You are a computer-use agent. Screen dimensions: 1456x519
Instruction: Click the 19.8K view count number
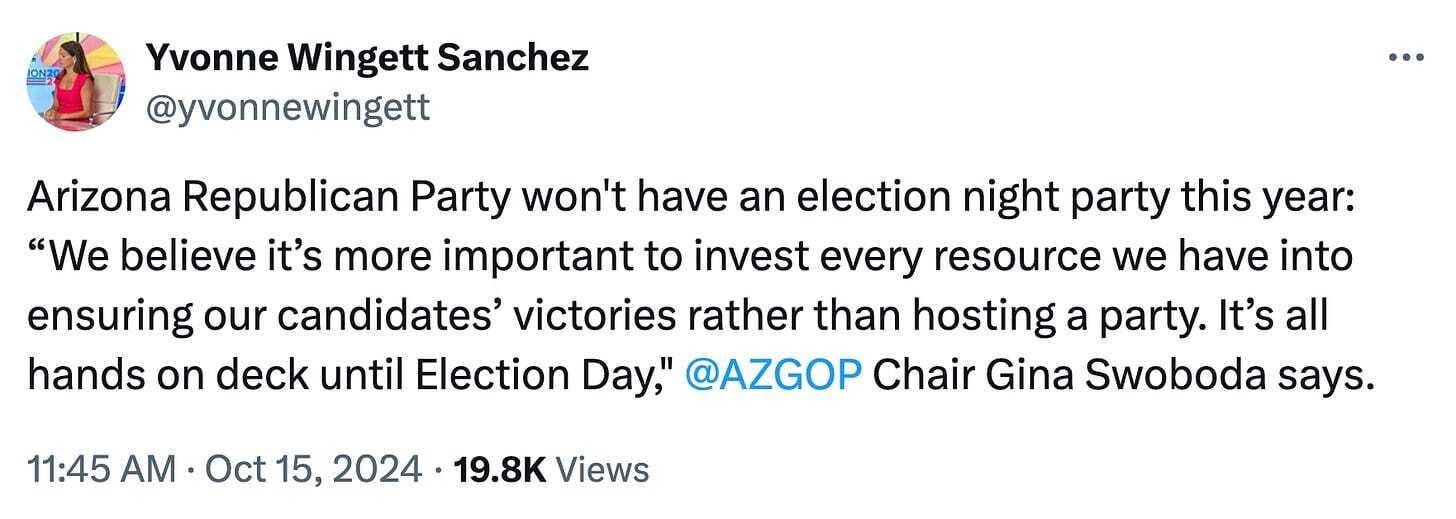[498, 469]
